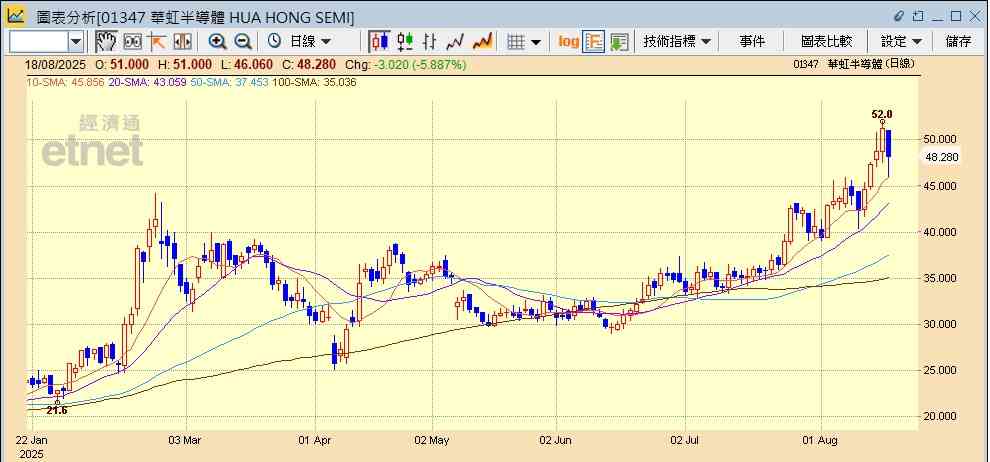The width and height of the screenshot is (990, 462).
Task: Click the chart analysis app icon
Action: point(15,15)
